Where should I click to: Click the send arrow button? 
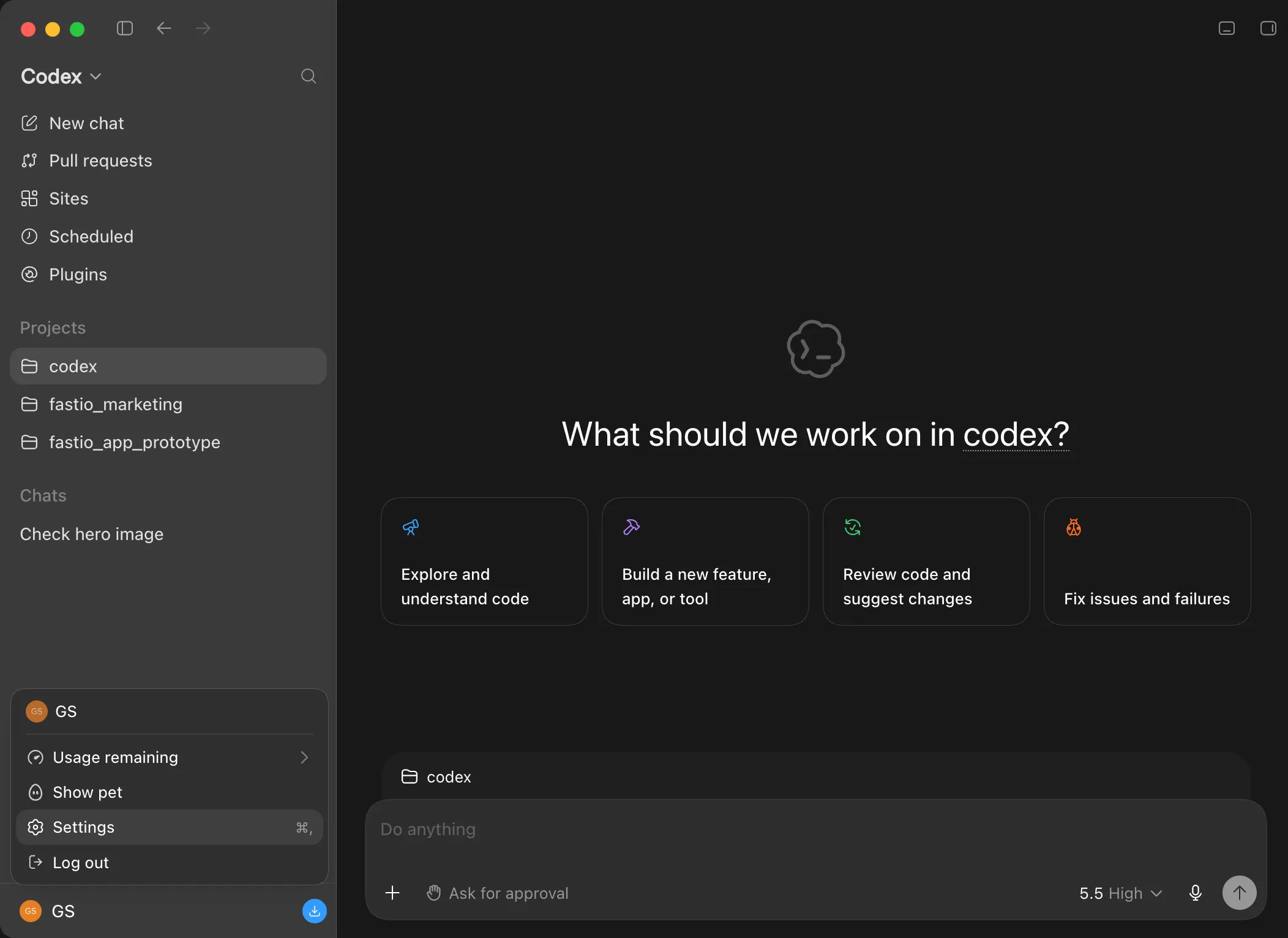coord(1239,893)
